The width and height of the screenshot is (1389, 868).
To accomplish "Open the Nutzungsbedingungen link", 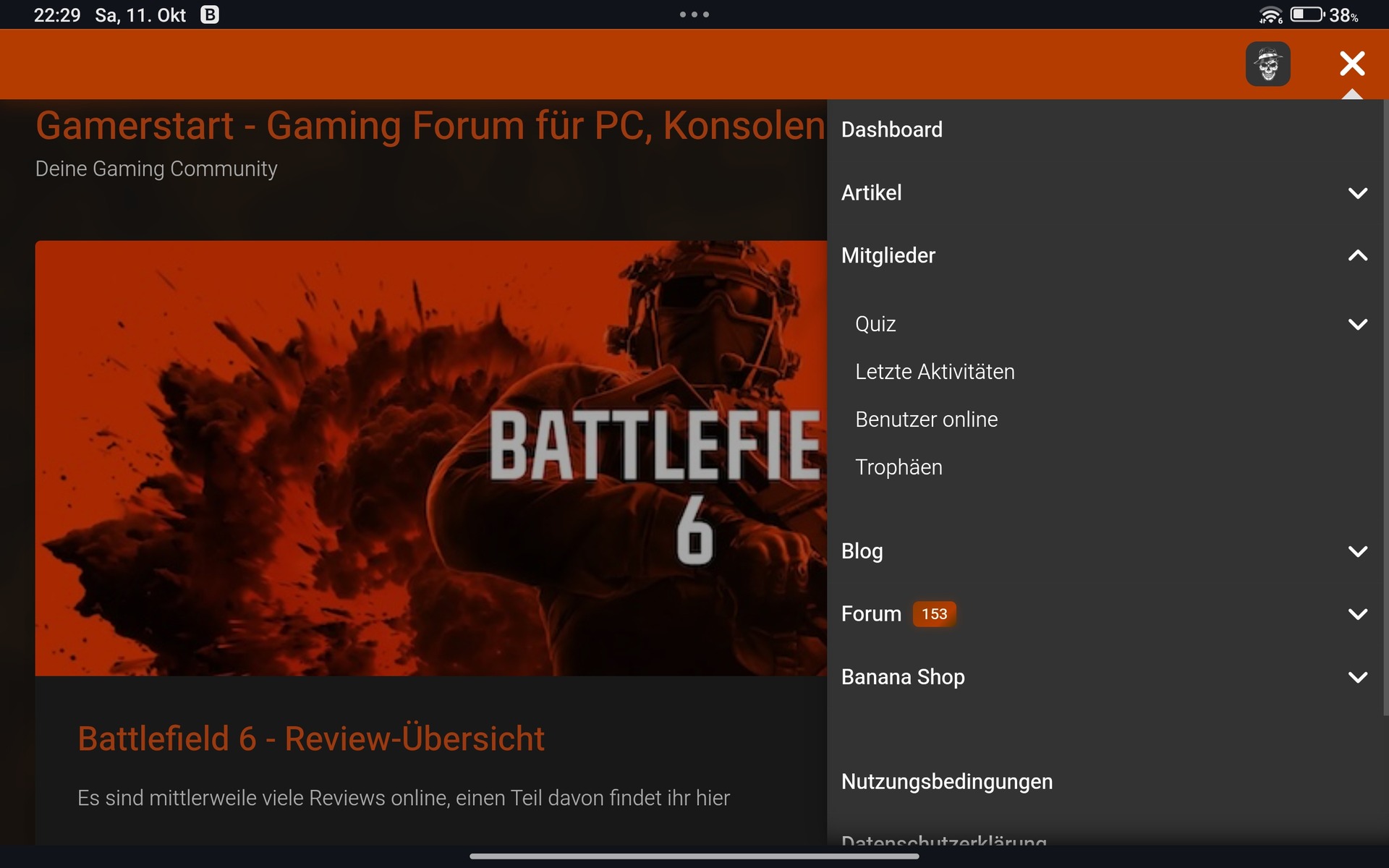I will pyautogui.click(x=946, y=782).
